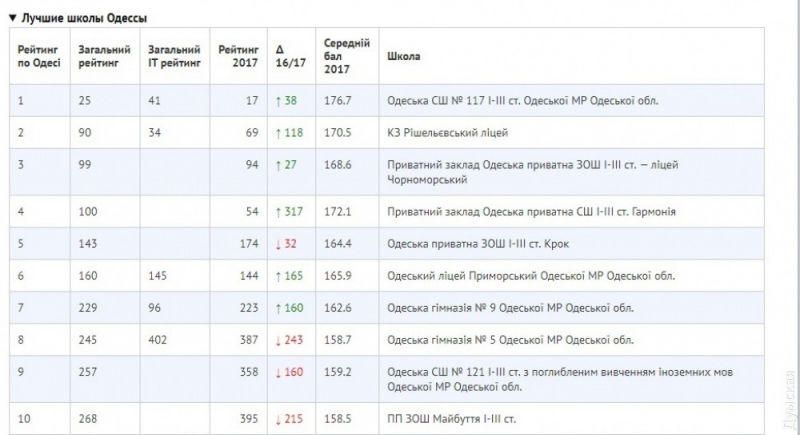The width and height of the screenshot is (800, 435).
Task: Click Одеський ліцей Приморський school name
Action: [x=531, y=276]
